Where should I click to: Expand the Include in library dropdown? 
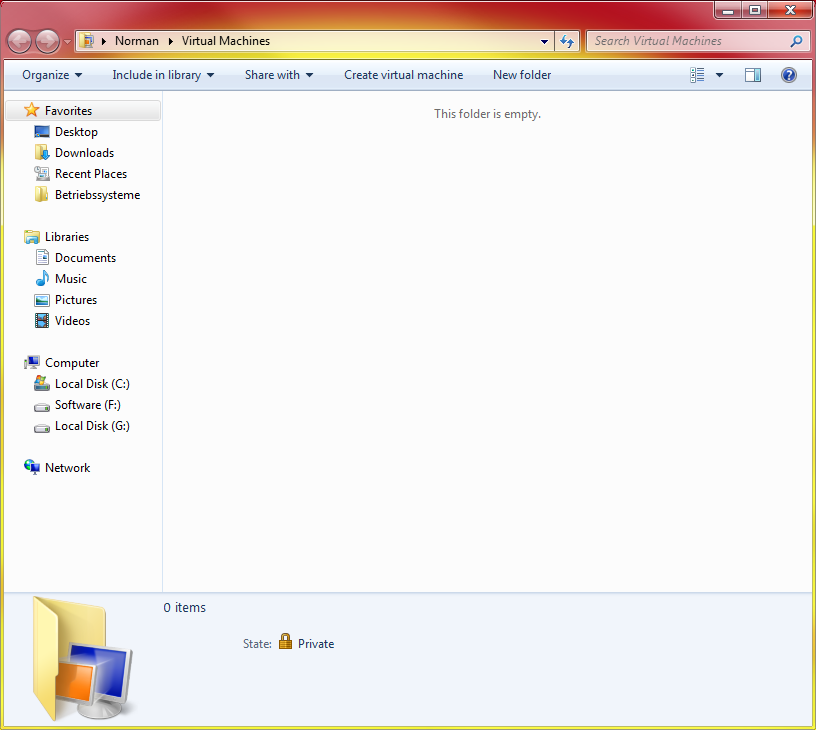pyautogui.click(x=163, y=75)
